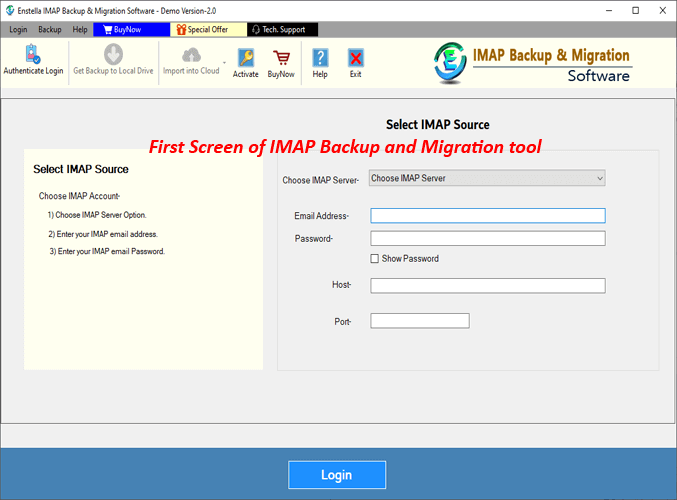Enable the Show Password checkbox
677x500 pixels.
374,259
